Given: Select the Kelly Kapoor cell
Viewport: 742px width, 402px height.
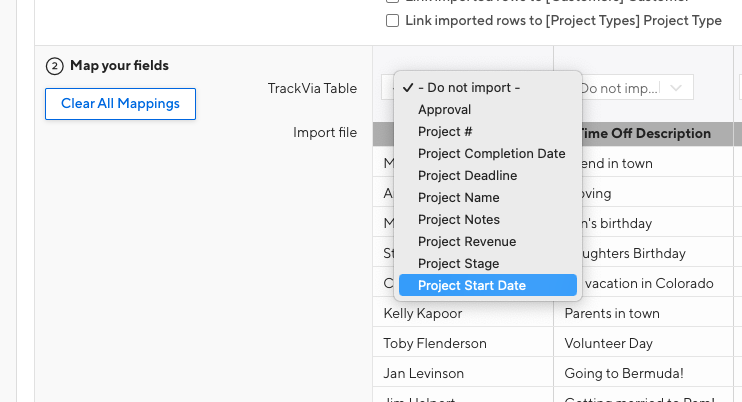Looking at the screenshot, I should [x=424, y=313].
